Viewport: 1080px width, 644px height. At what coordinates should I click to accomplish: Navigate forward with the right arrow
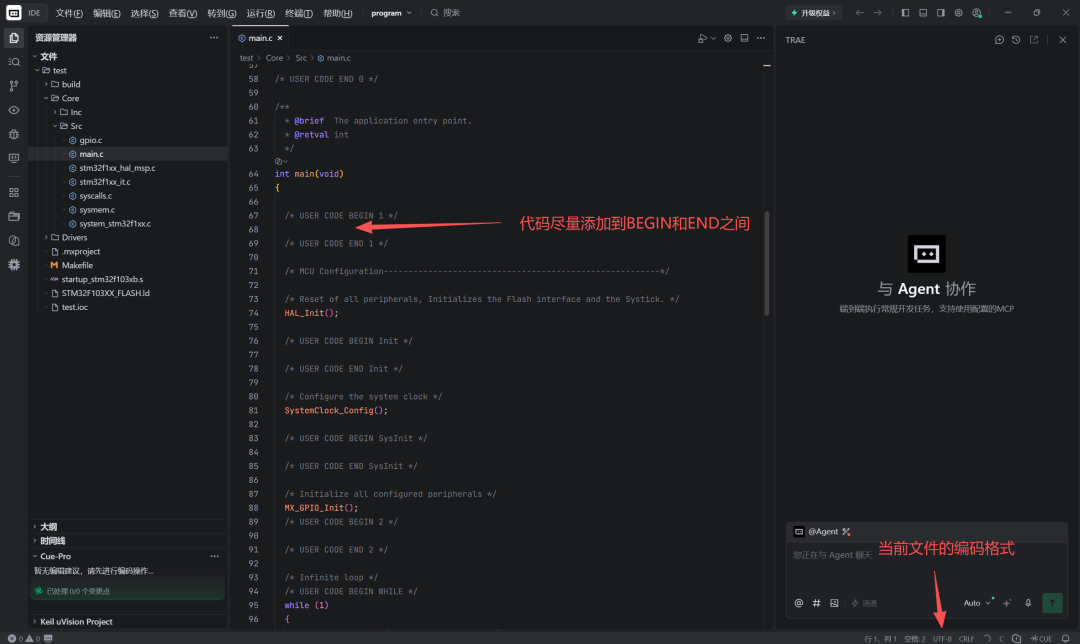(878, 13)
